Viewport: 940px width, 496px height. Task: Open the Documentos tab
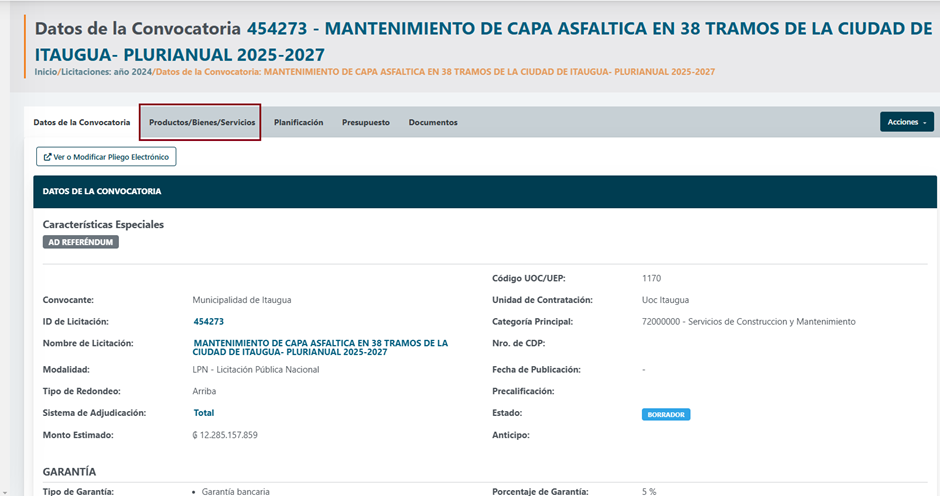click(x=433, y=122)
